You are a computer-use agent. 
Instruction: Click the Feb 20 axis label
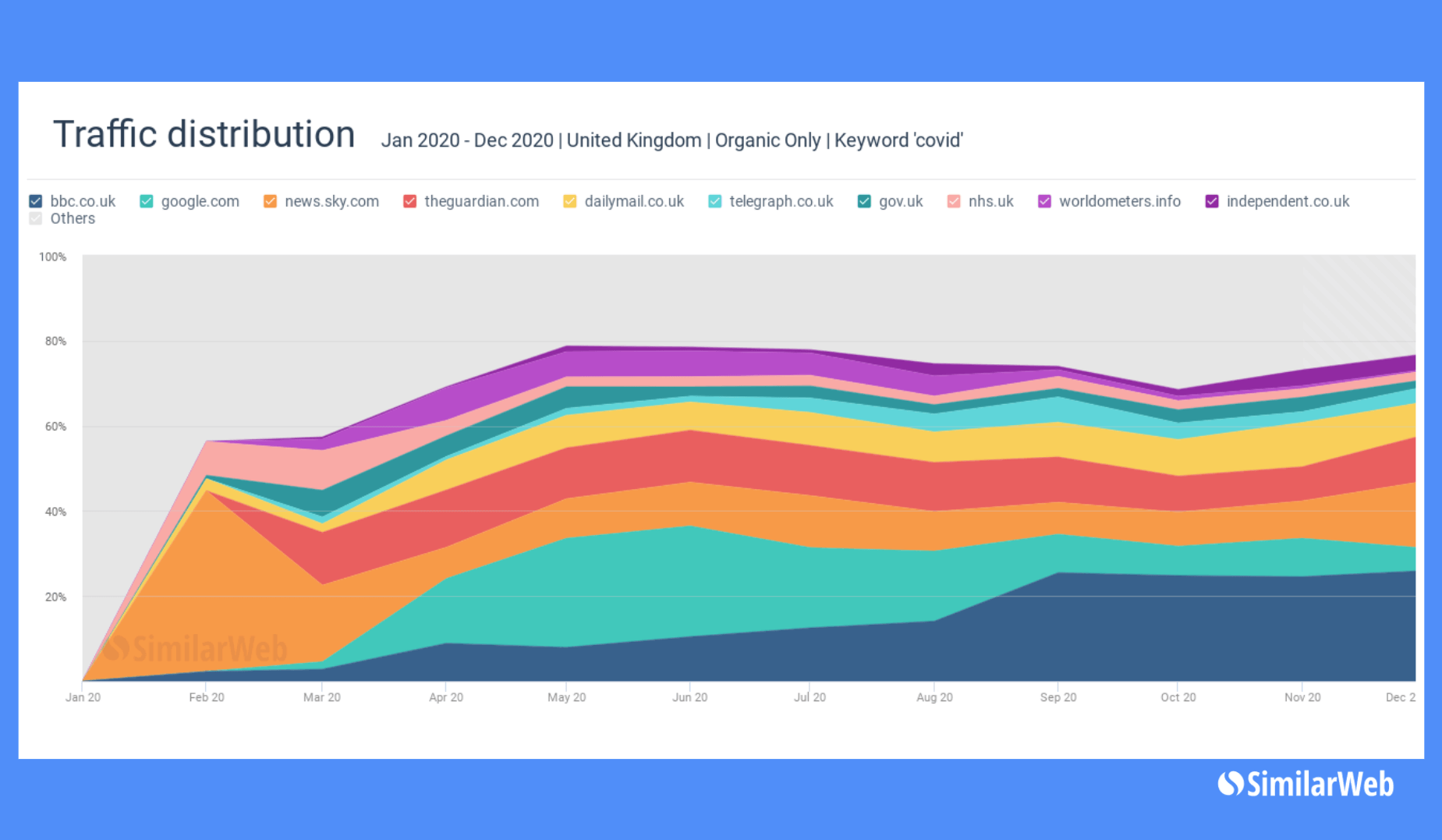point(207,697)
